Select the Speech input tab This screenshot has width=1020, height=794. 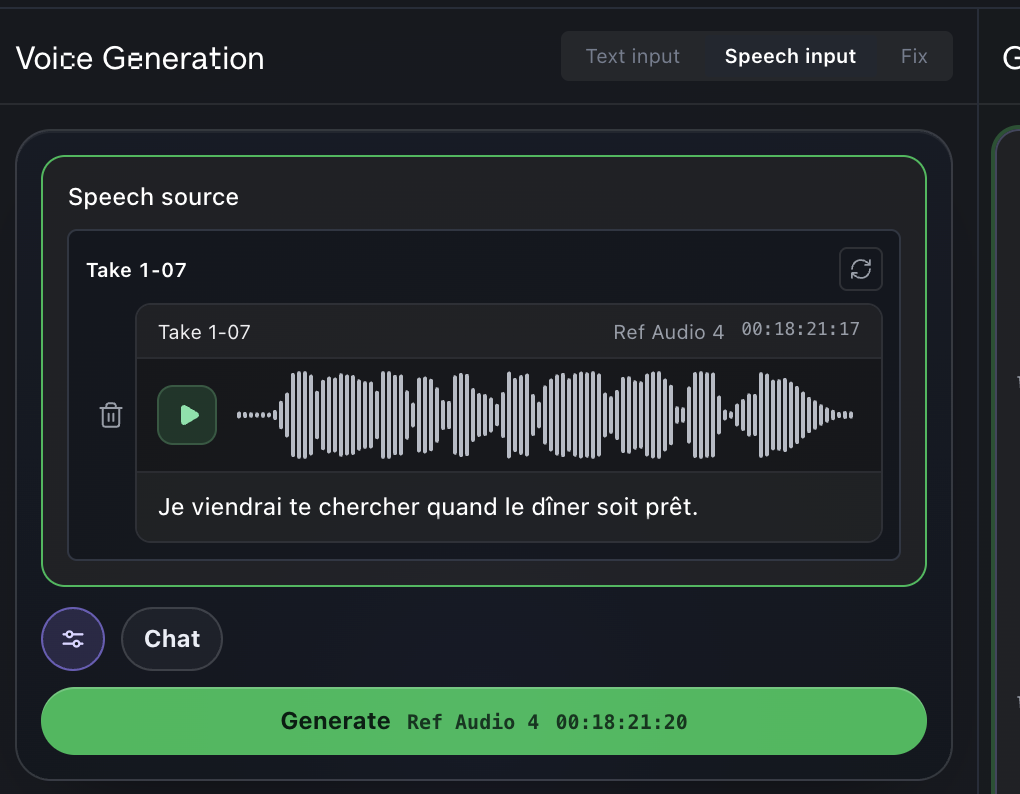[790, 57]
